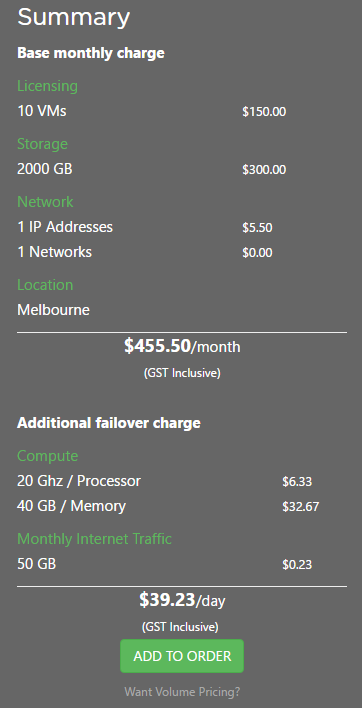The width and height of the screenshot is (362, 708).
Task: Select the Monthly Internet Traffic label
Action: 94,539
